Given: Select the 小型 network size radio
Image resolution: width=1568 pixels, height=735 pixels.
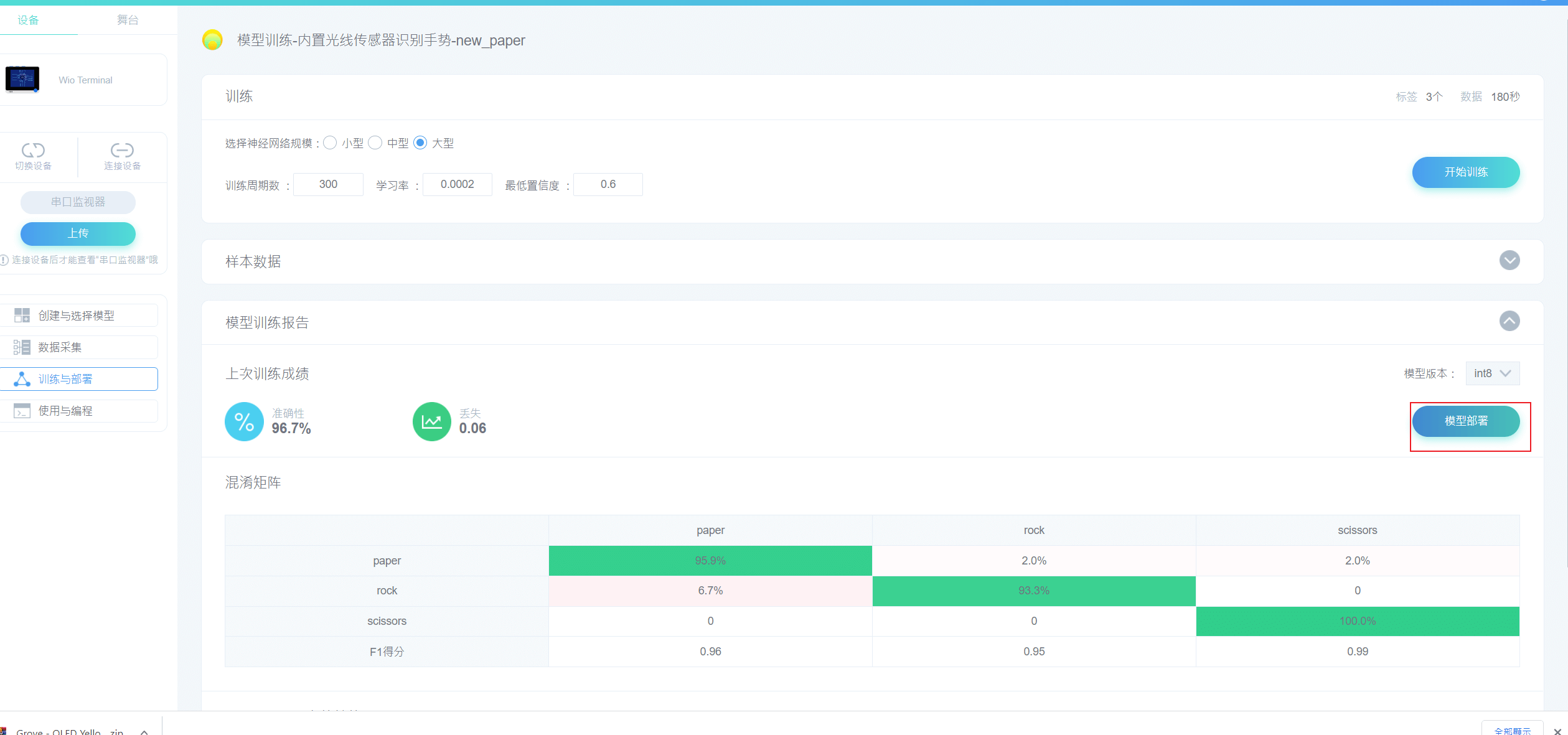Looking at the screenshot, I should 331,143.
